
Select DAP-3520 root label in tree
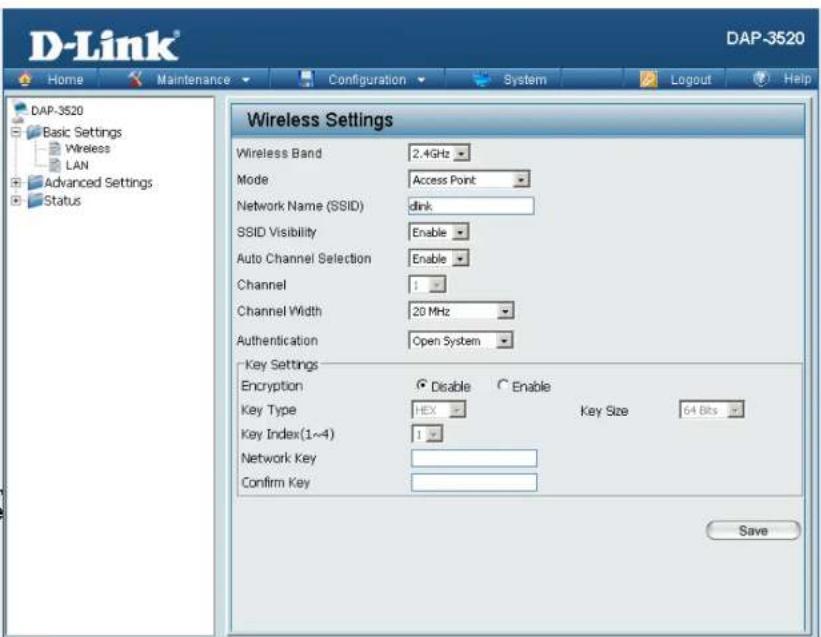[57, 110]
